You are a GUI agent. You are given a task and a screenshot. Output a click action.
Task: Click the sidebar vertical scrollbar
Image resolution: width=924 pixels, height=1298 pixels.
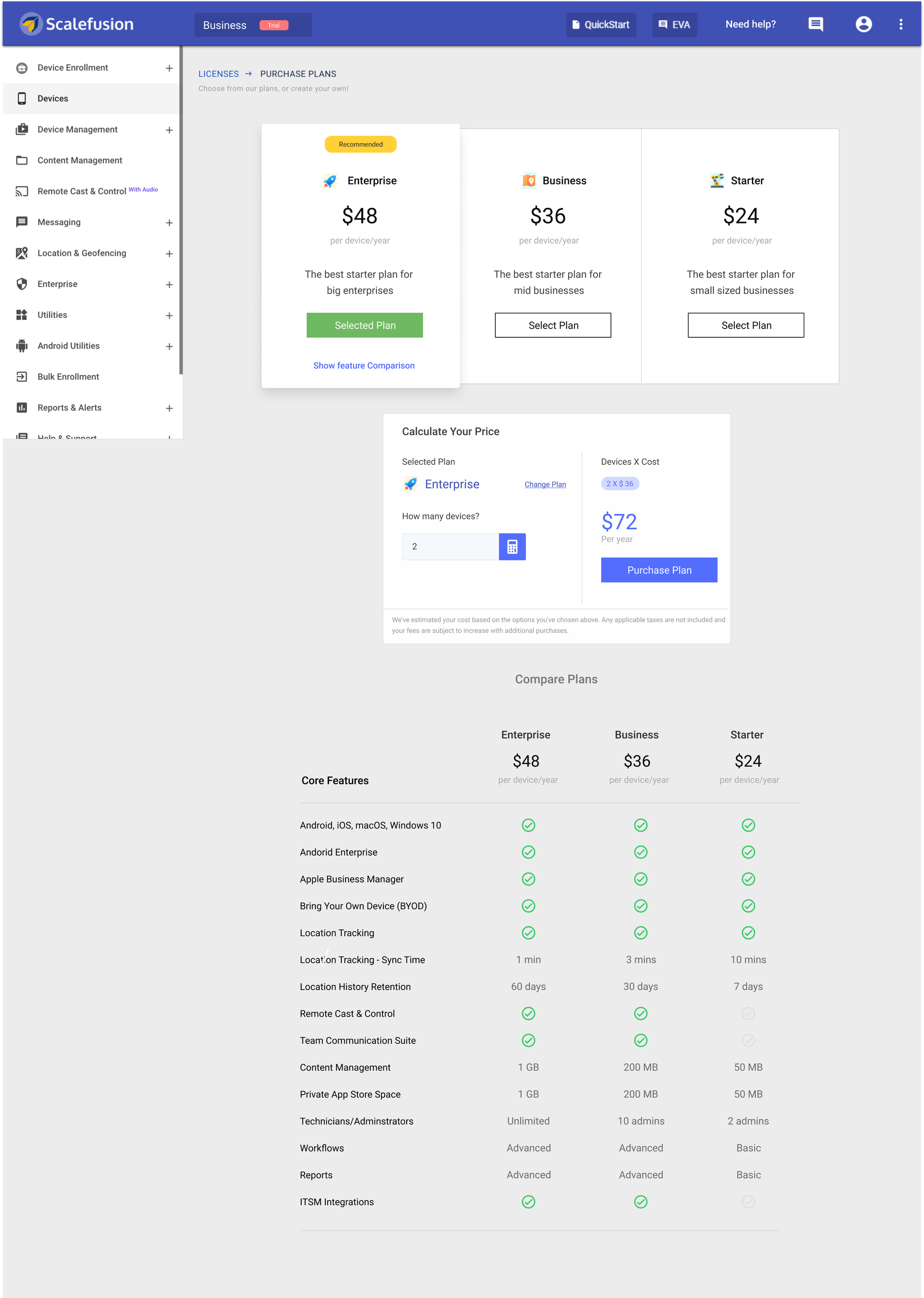pyautogui.click(x=181, y=210)
